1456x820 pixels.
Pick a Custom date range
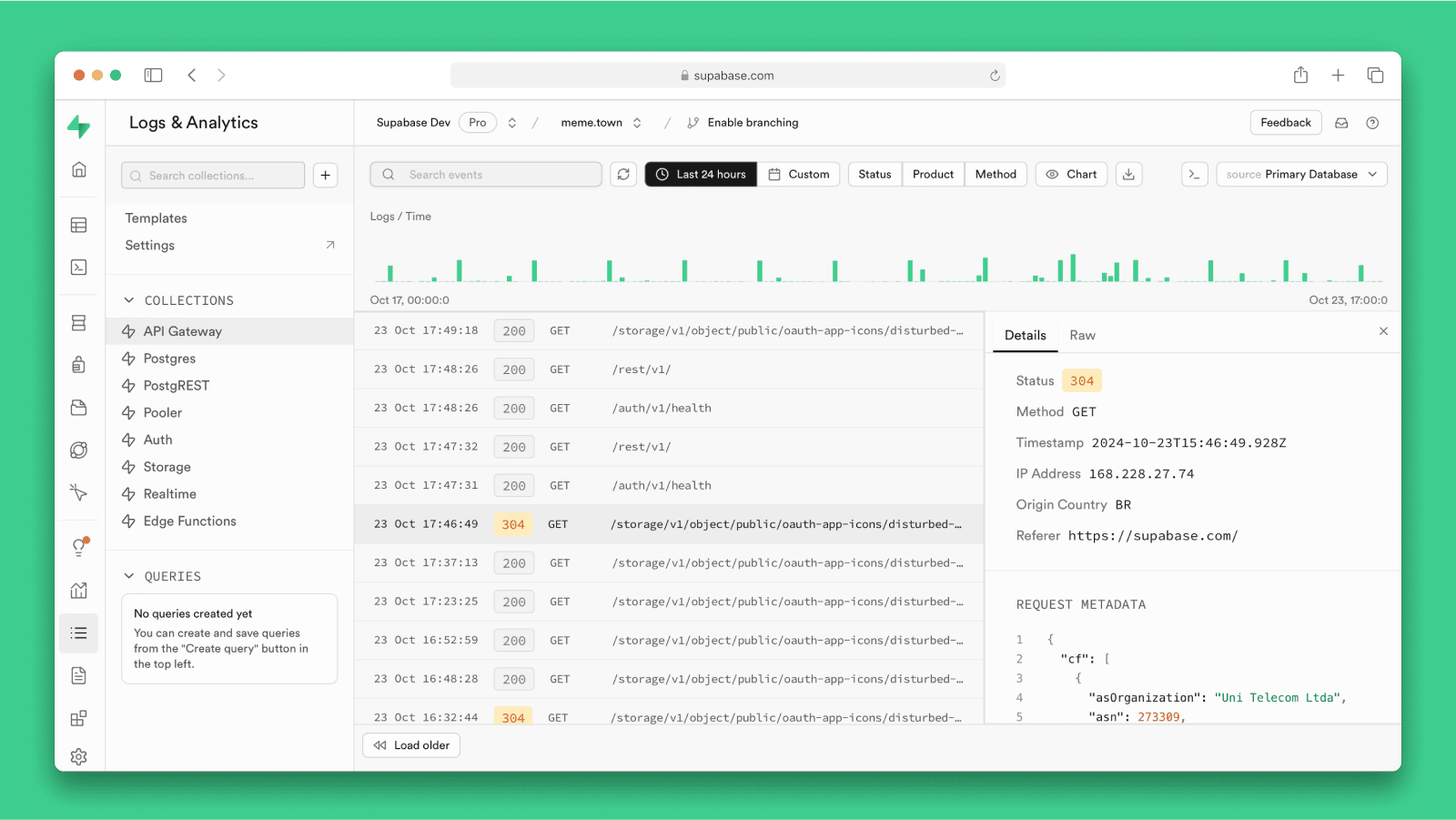[799, 175]
